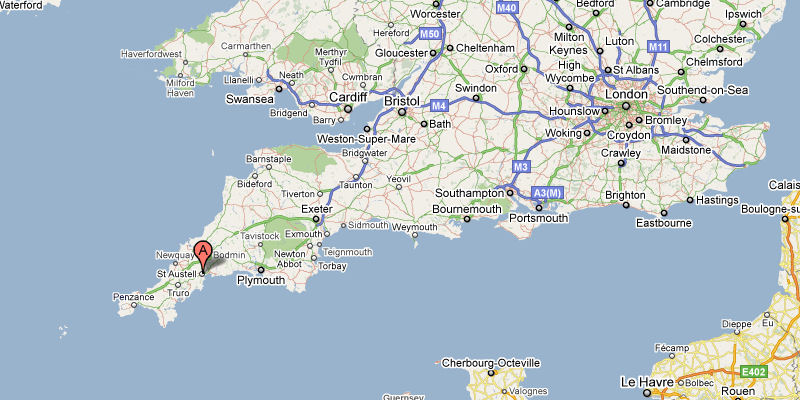Select the Swansea city label

pos(250,99)
